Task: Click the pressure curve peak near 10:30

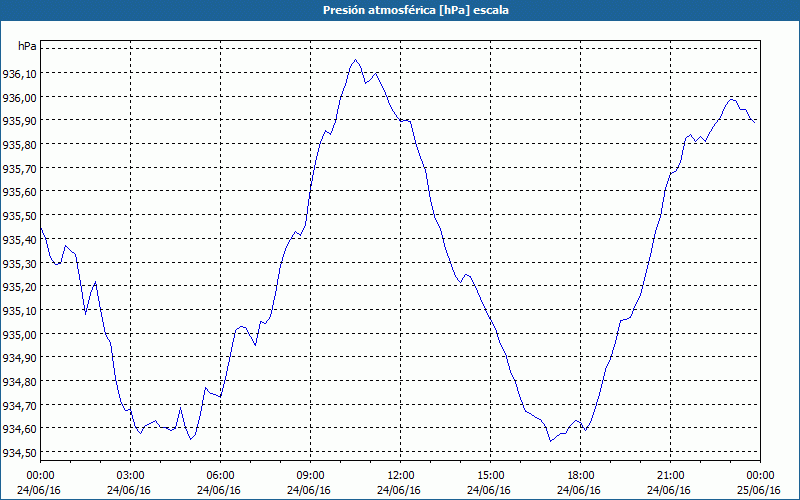Action: [x=356, y=60]
